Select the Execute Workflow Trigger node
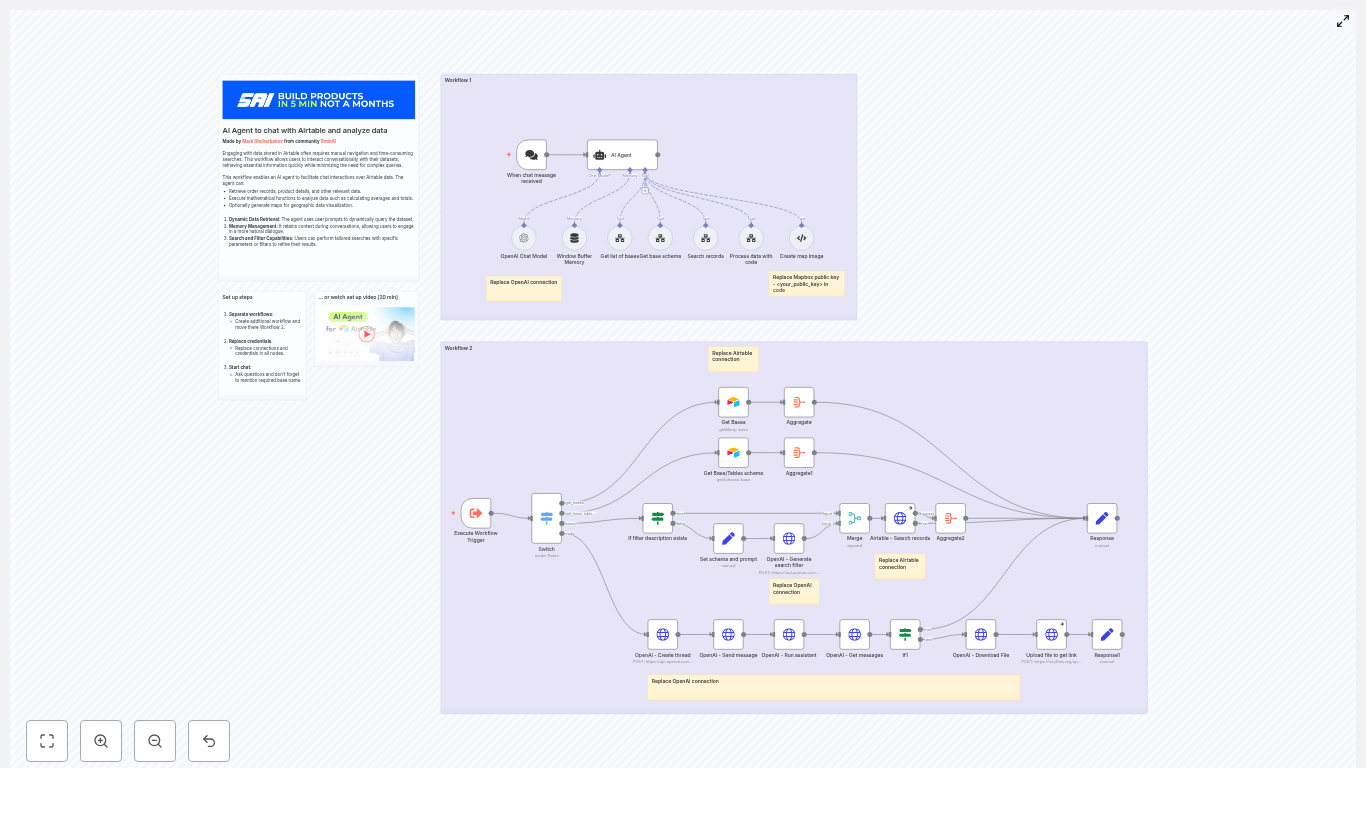This screenshot has height=814, width=1366. coord(475,512)
